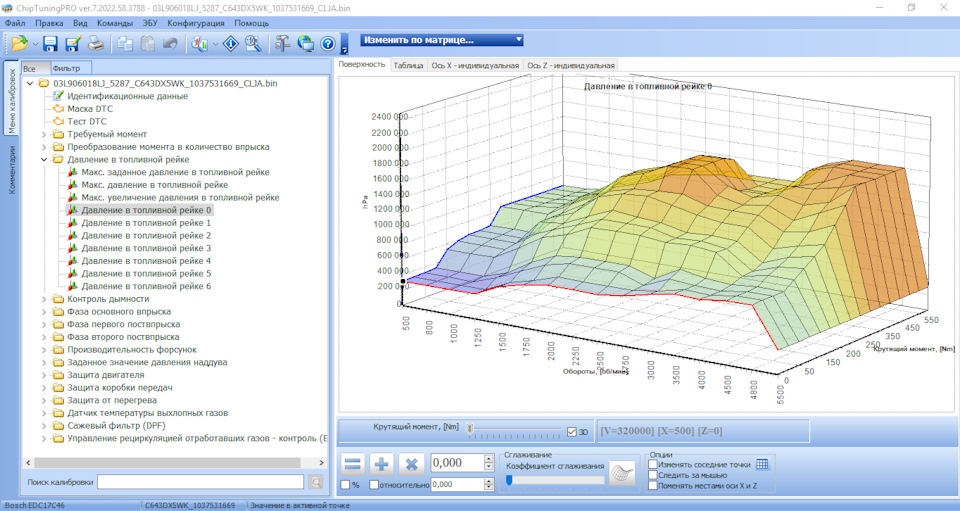Viewport: 960px width, 511px height.
Task: Expand the Контроль дымности folder
Action: point(44,299)
